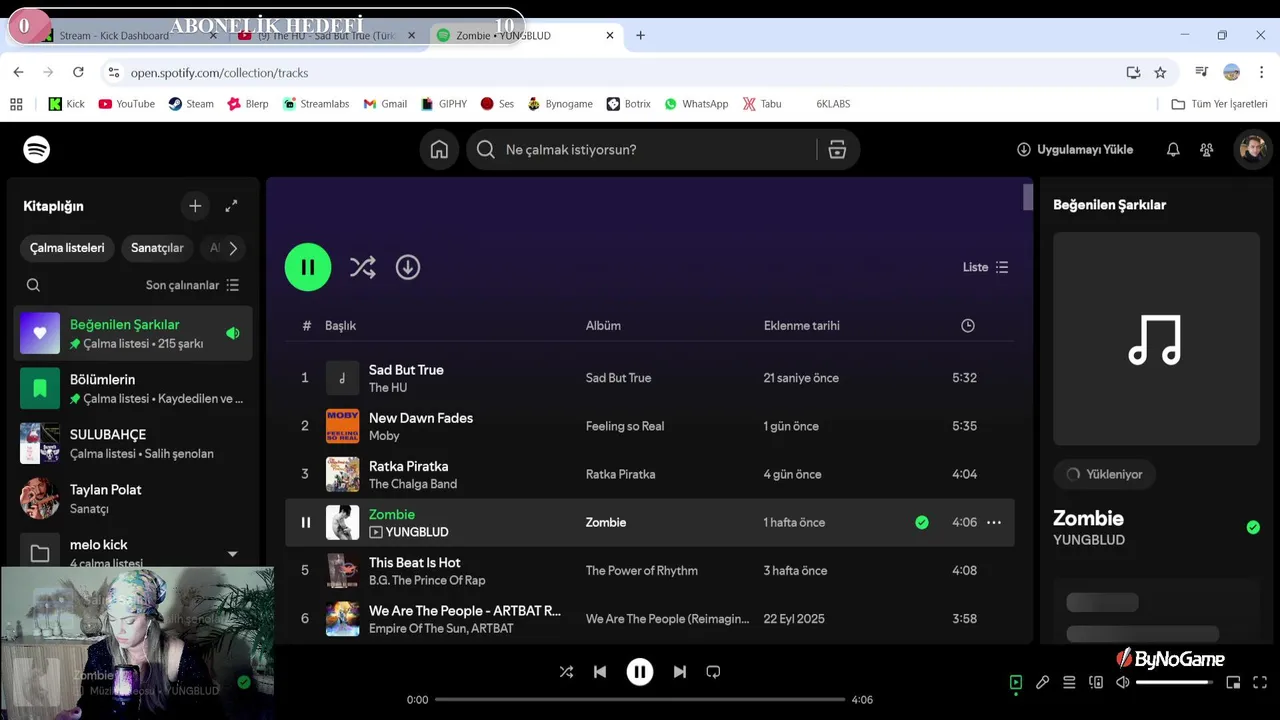This screenshot has height=720, width=1280.
Task: Toggle repeat in player bar
Action: [x=713, y=672]
